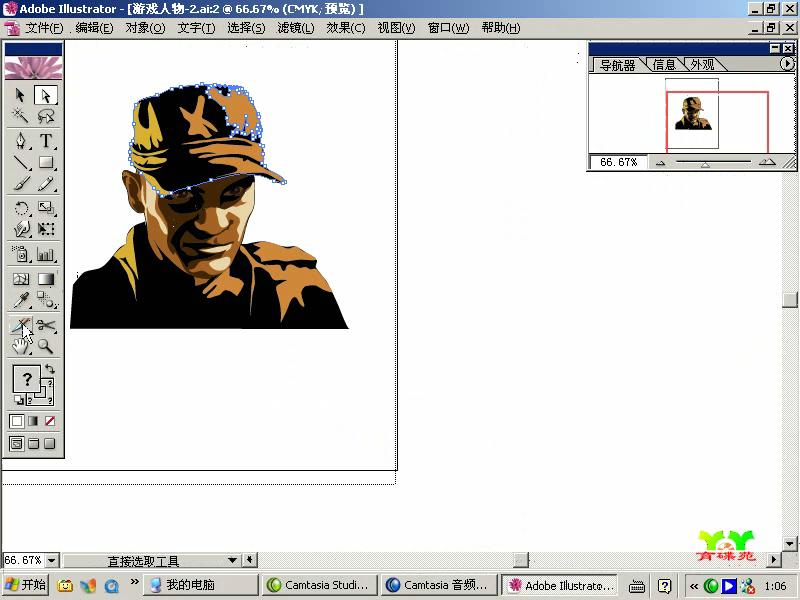Click the Navigator zoom slider handle
Screen dimensions: 800x600
pos(705,164)
